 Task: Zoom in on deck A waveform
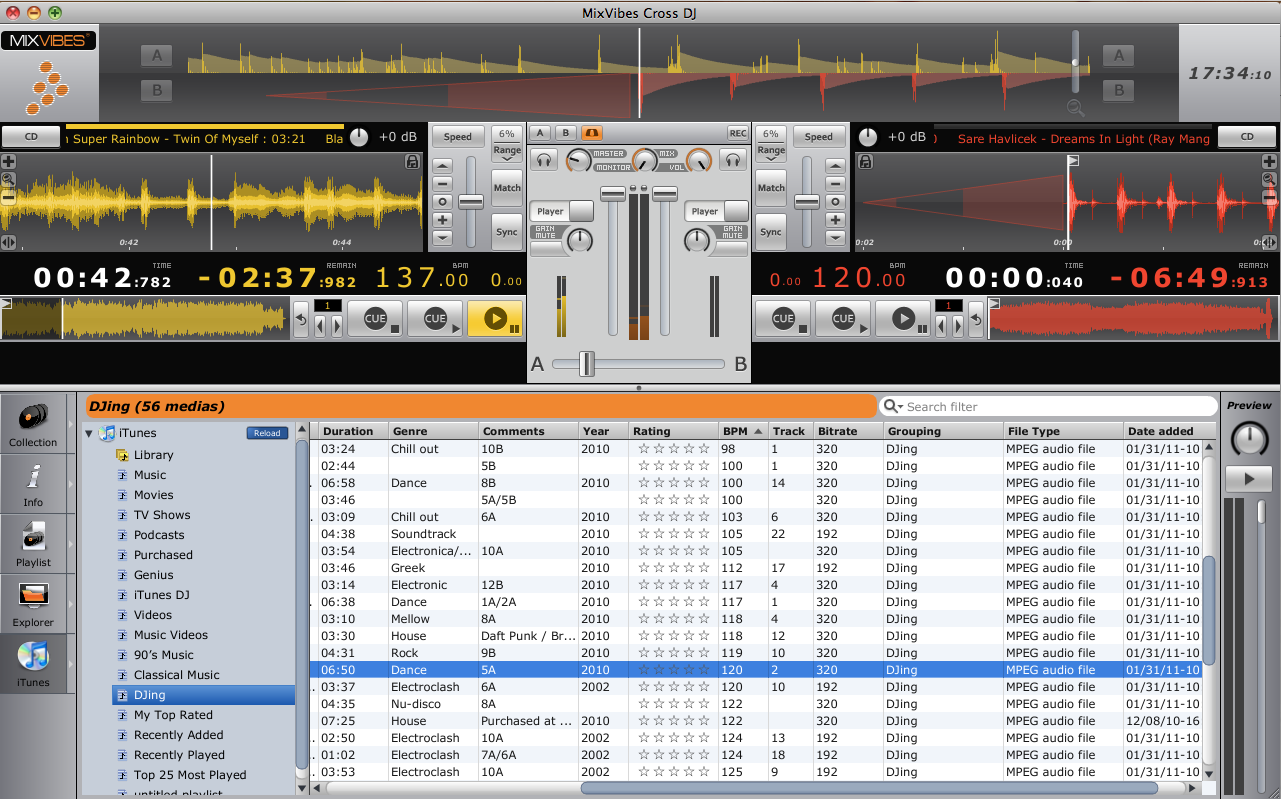[x=8, y=161]
